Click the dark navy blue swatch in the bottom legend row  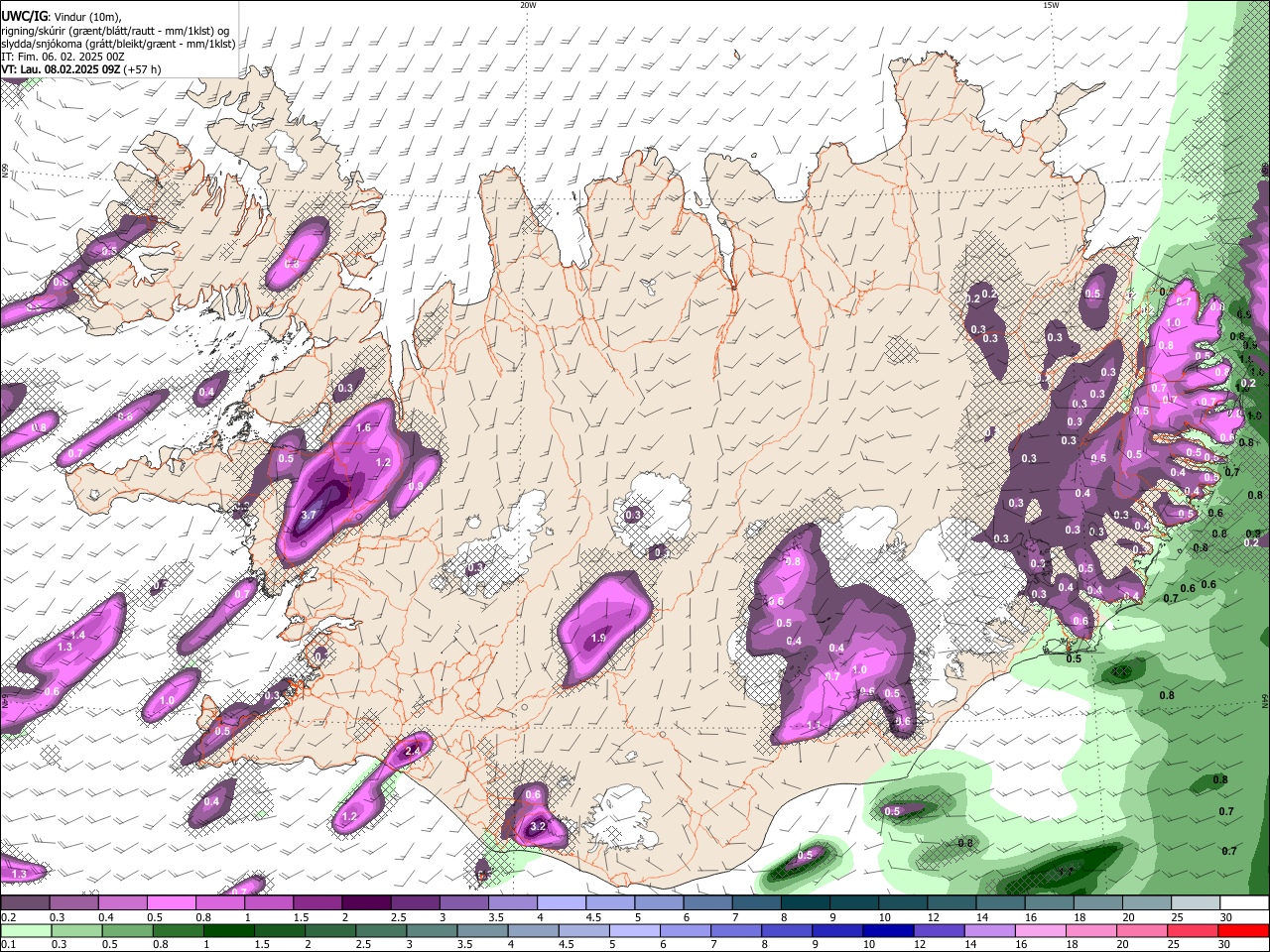tap(886, 930)
